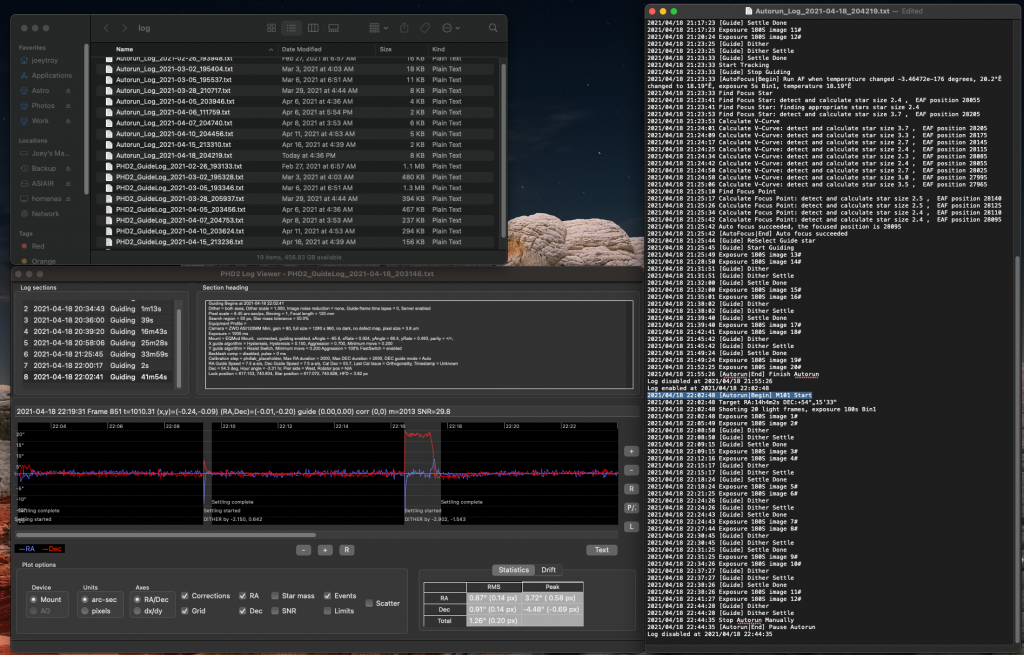Viewport: 1024px width, 655px height.
Task: Open Joey's Mac location in sidebar
Action: pos(50,153)
